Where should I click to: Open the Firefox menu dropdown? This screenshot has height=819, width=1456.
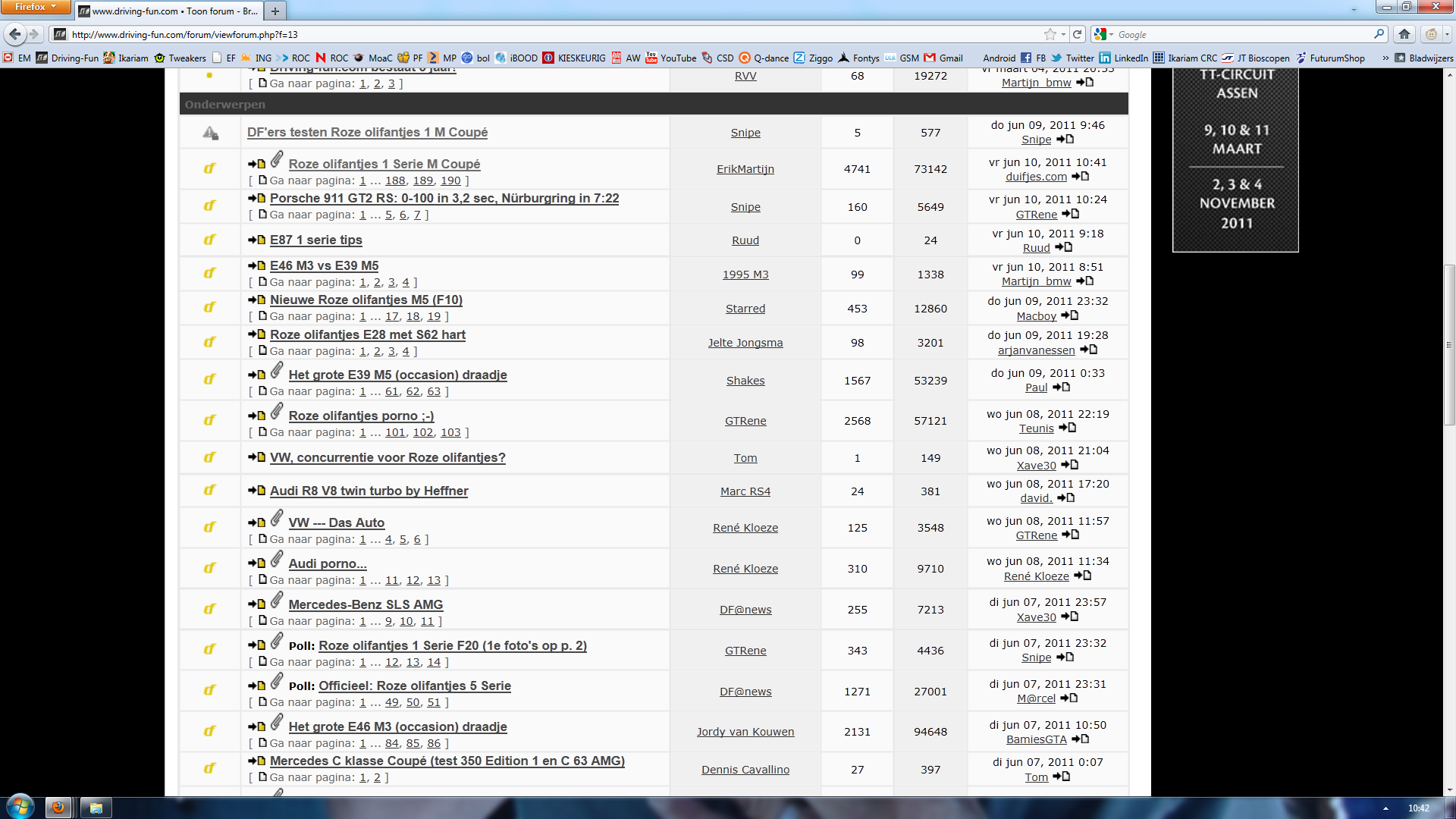pos(35,7)
